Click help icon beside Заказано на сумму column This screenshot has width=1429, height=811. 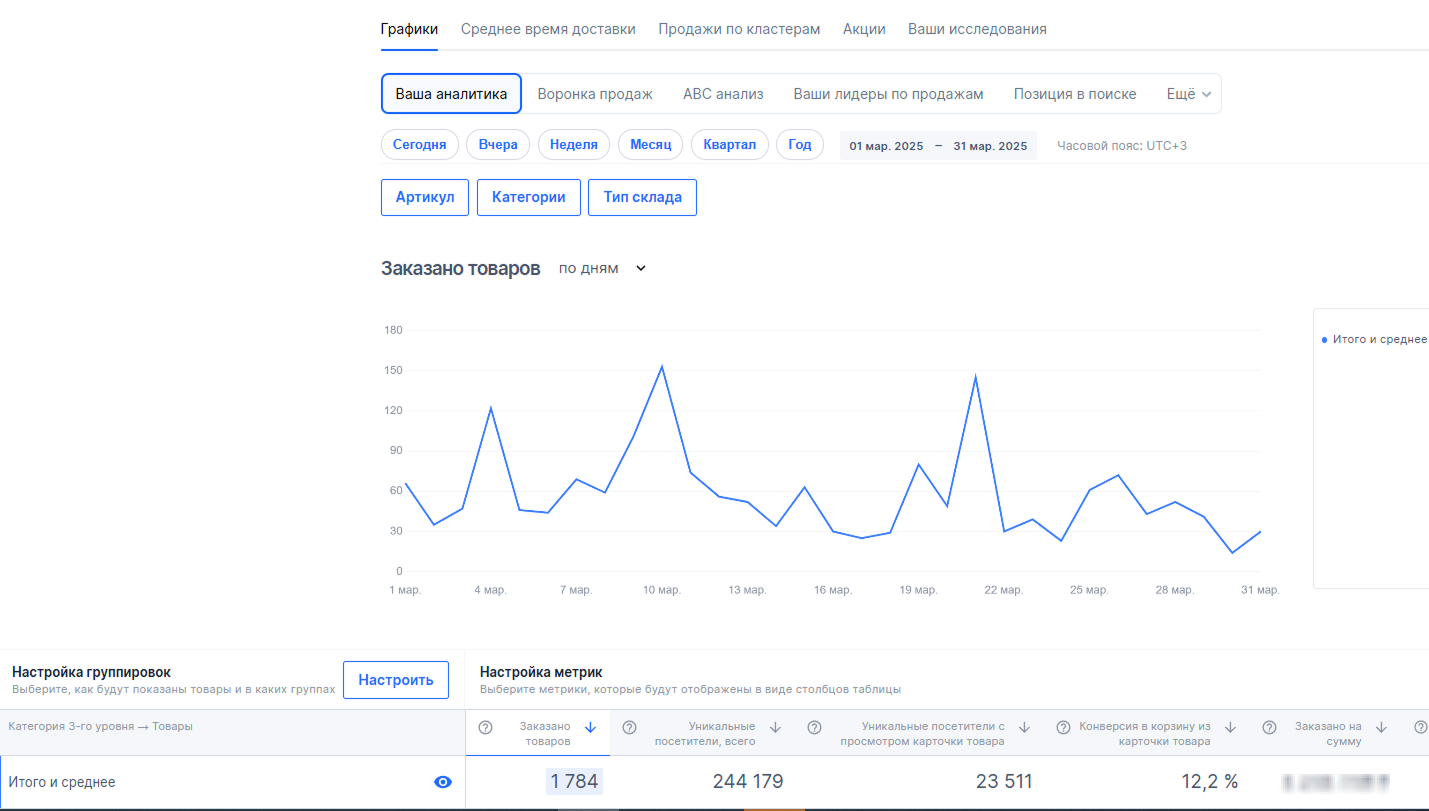tap(1269, 728)
